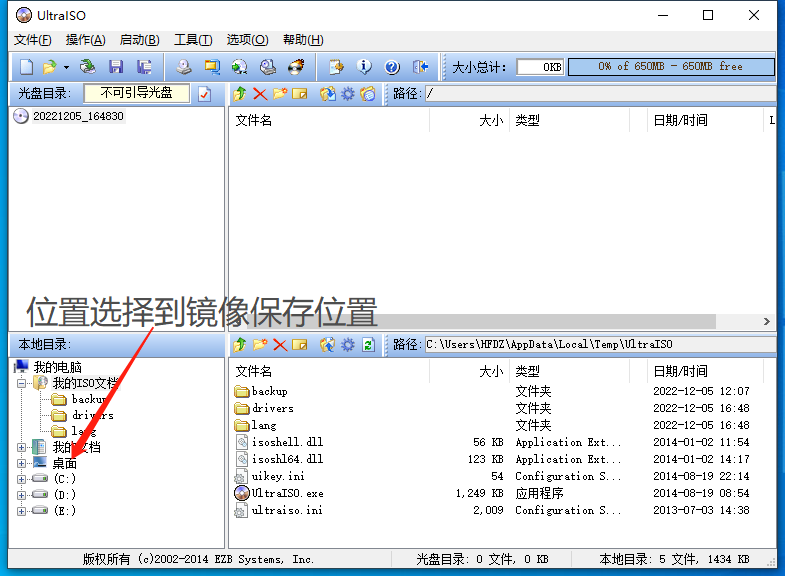The height and width of the screenshot is (576, 785).
Task: Expand the (C:) drive node
Action: 21,479
